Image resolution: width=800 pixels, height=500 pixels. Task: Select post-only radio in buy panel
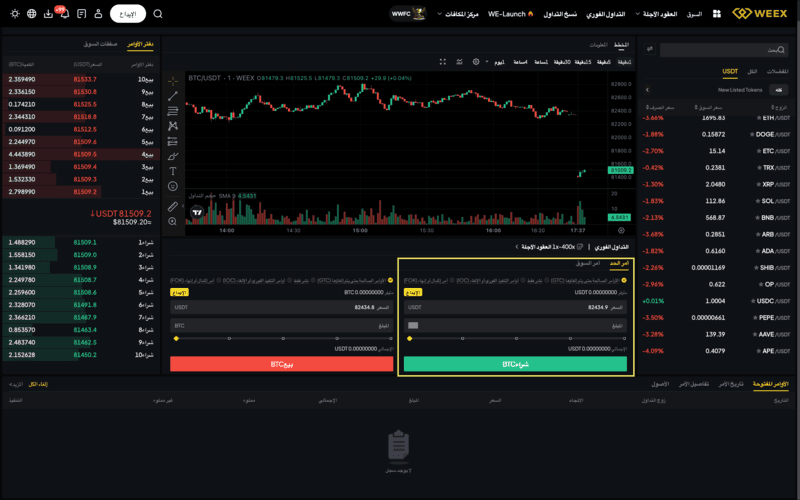click(546, 281)
